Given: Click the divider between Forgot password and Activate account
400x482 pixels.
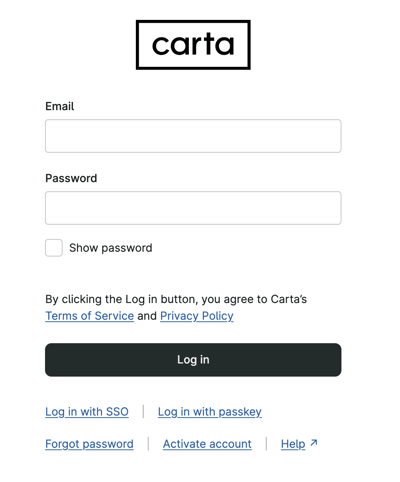Looking at the screenshot, I should [x=148, y=444].
